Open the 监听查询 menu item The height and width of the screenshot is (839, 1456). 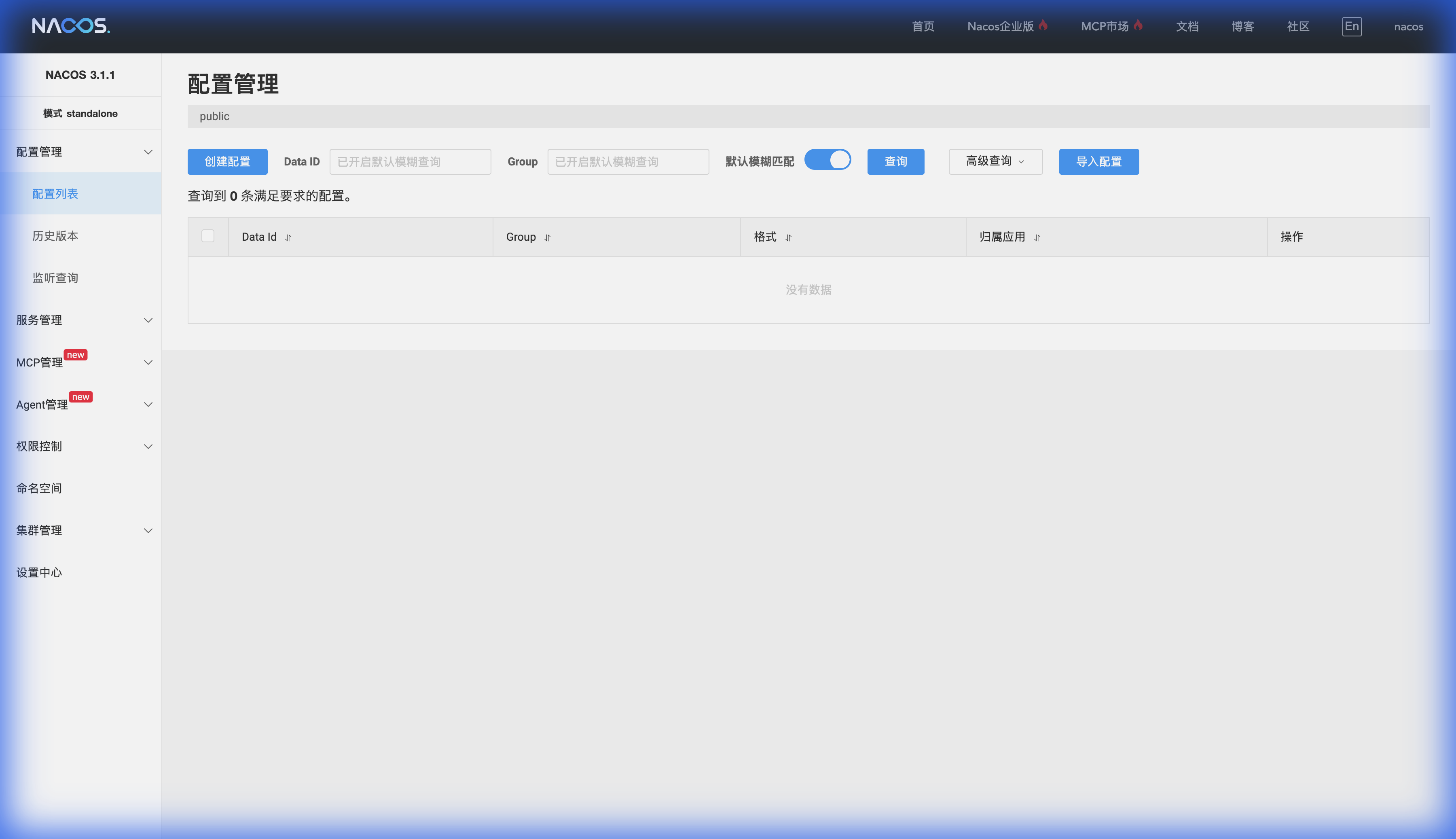(x=55, y=278)
